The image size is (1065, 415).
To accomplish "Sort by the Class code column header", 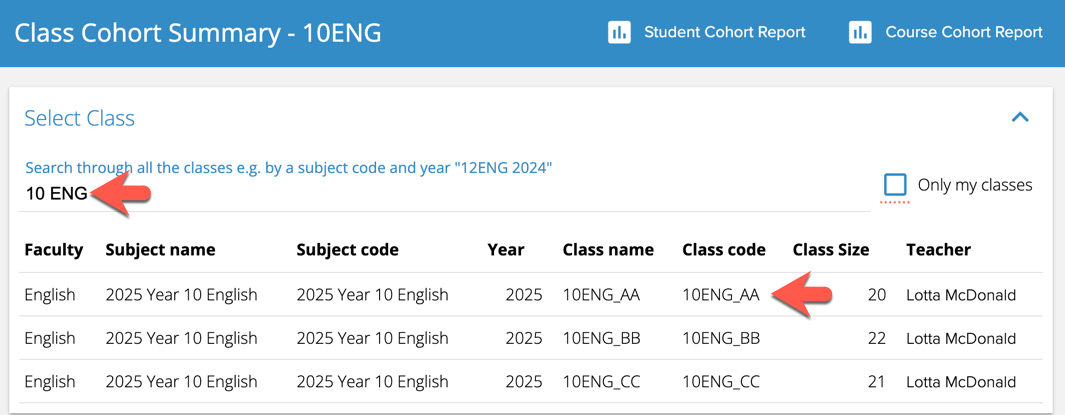I will (x=723, y=250).
